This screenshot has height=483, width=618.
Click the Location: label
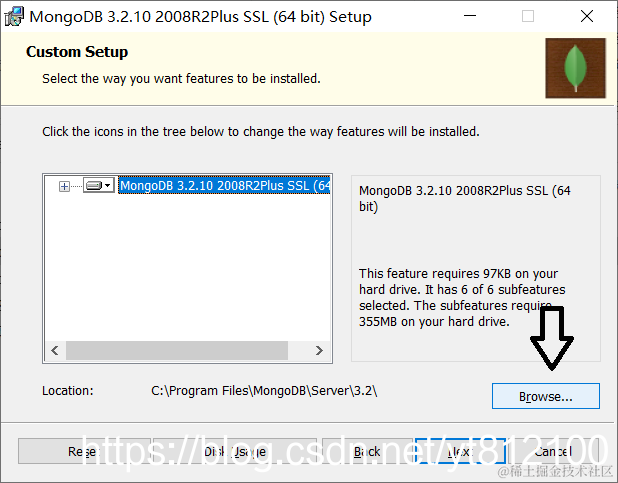tap(68, 391)
